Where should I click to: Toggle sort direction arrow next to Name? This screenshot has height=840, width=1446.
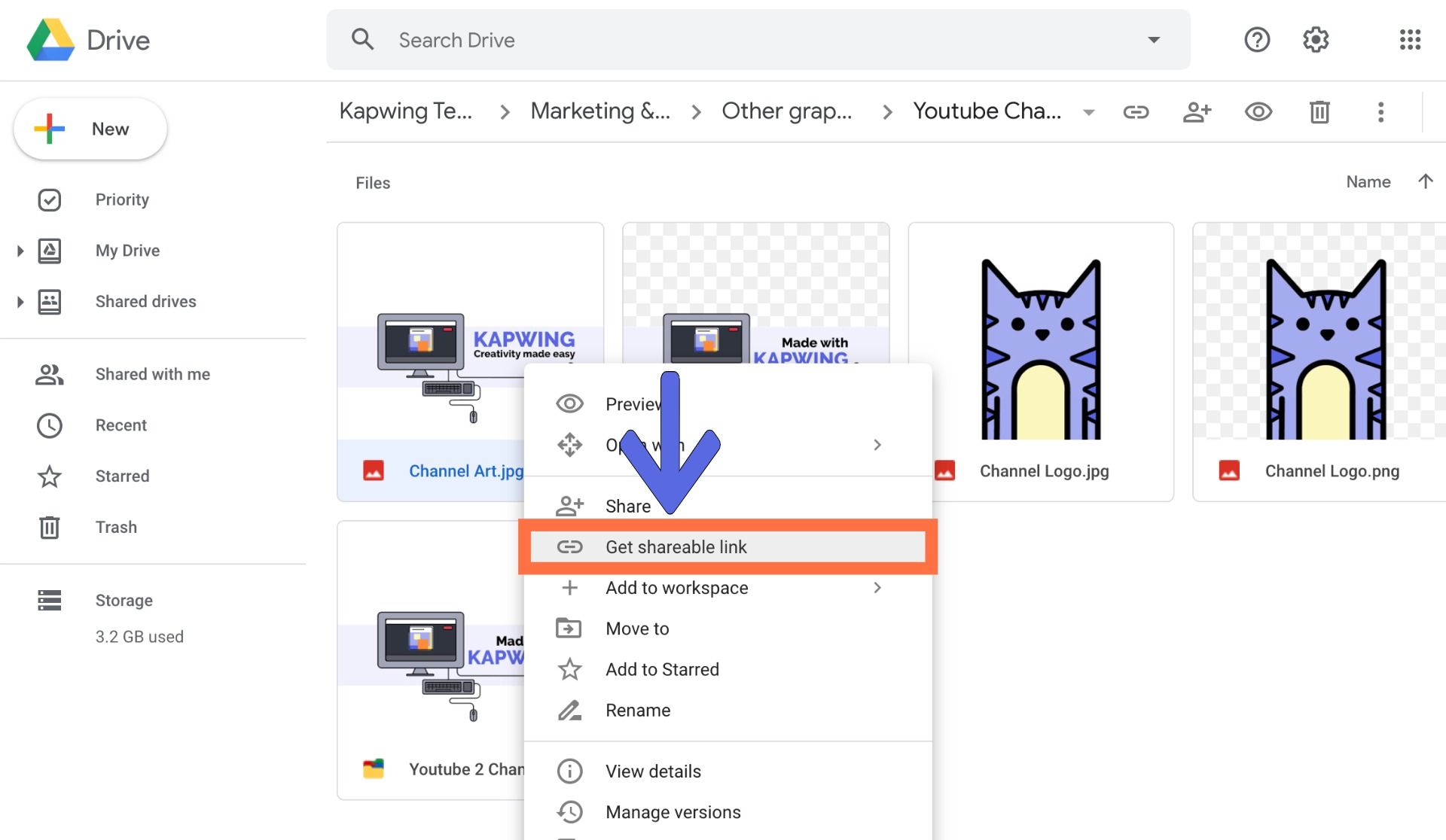tap(1425, 181)
